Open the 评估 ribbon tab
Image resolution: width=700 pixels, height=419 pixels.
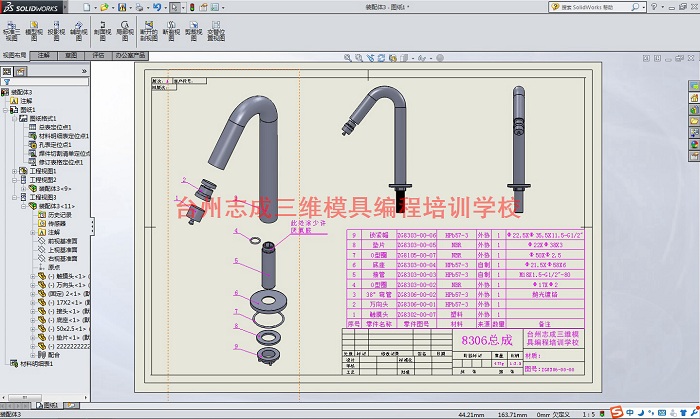98,55
